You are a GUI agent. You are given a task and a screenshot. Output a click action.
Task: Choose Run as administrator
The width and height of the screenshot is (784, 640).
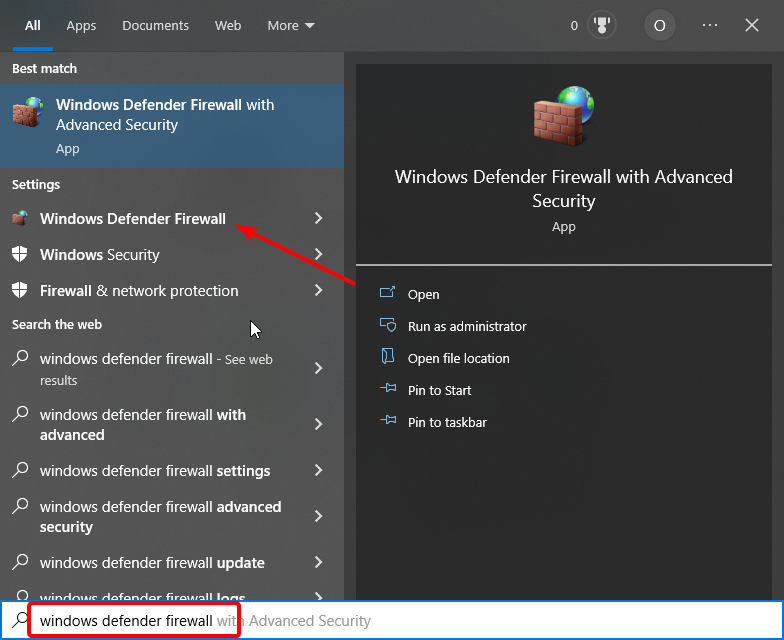467,326
